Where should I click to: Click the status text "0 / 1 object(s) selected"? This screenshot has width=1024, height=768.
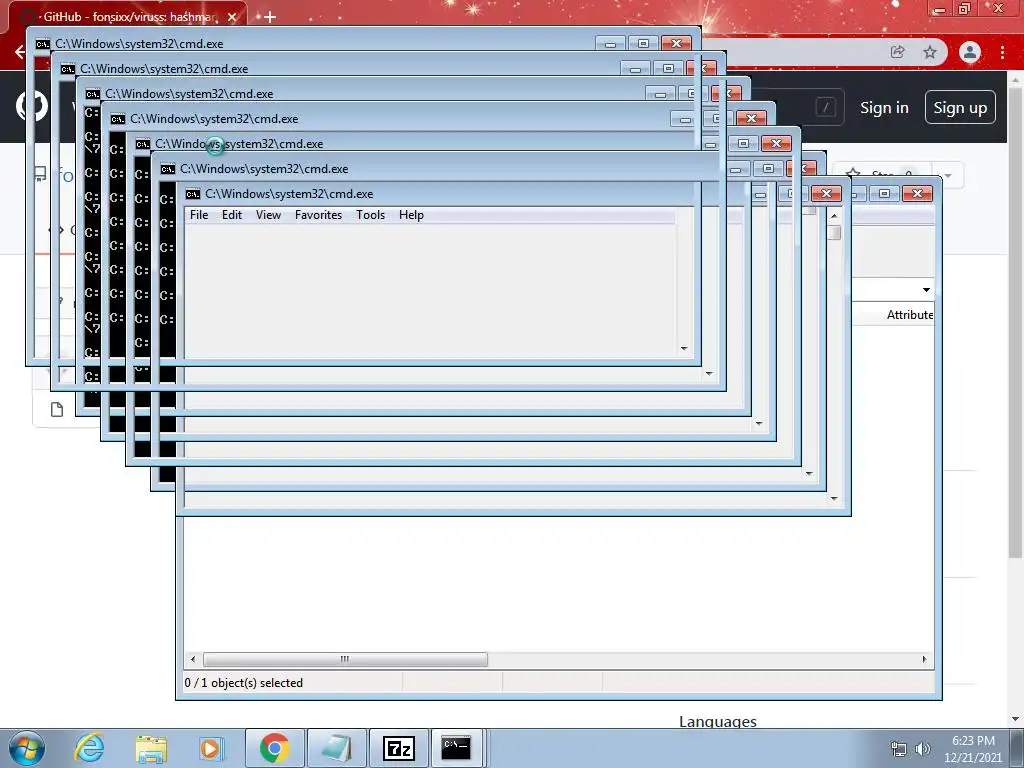244,682
